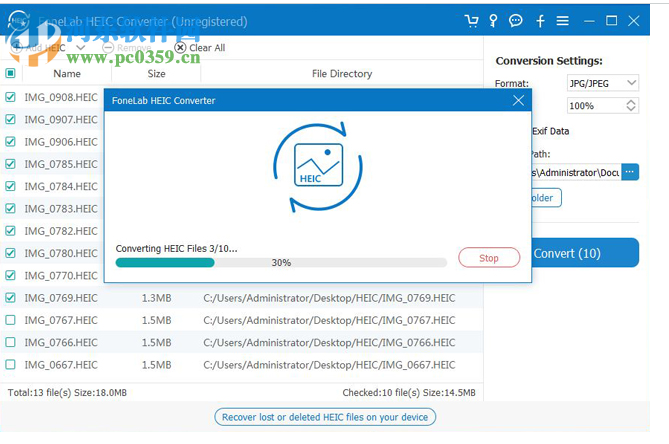The image size is (669, 444).
Task: Click the conversion progress bar at 30%
Action: pyautogui.click(x=281, y=263)
